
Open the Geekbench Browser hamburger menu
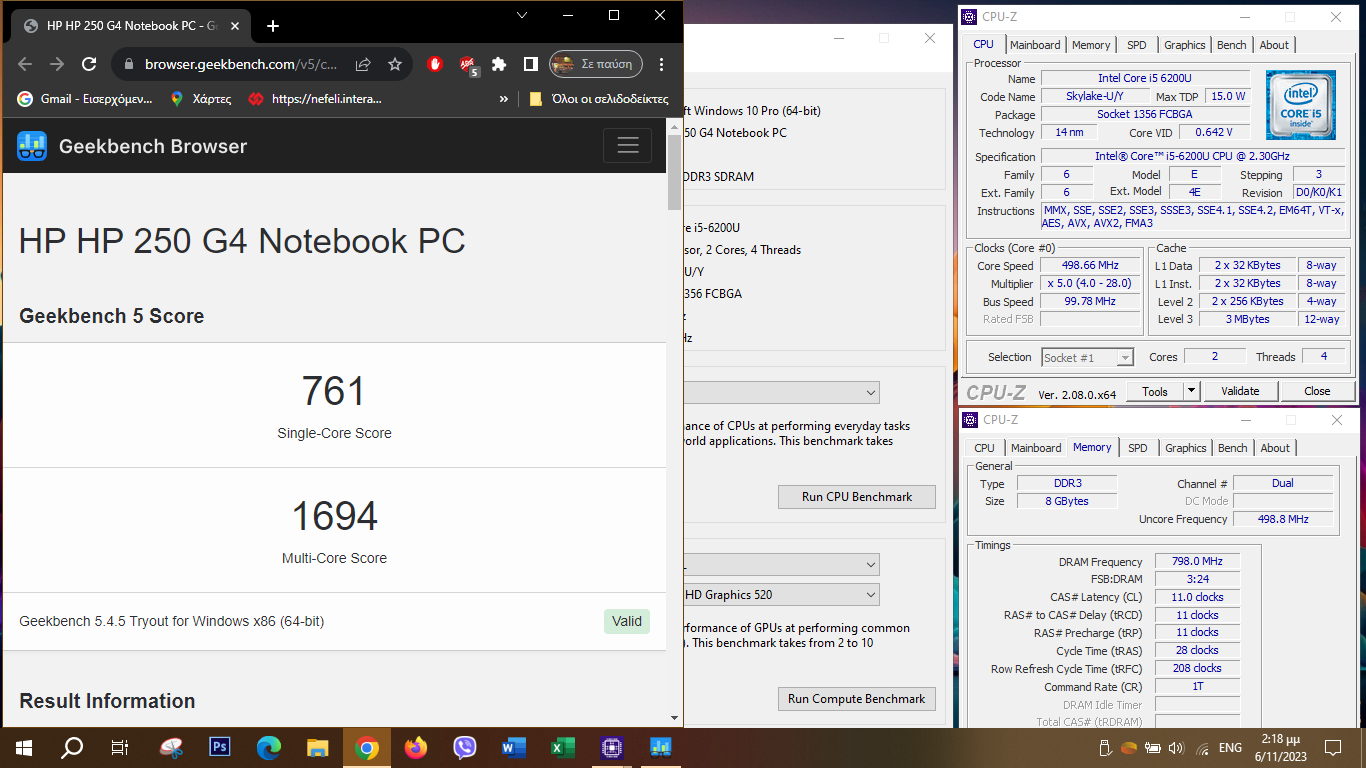click(627, 146)
